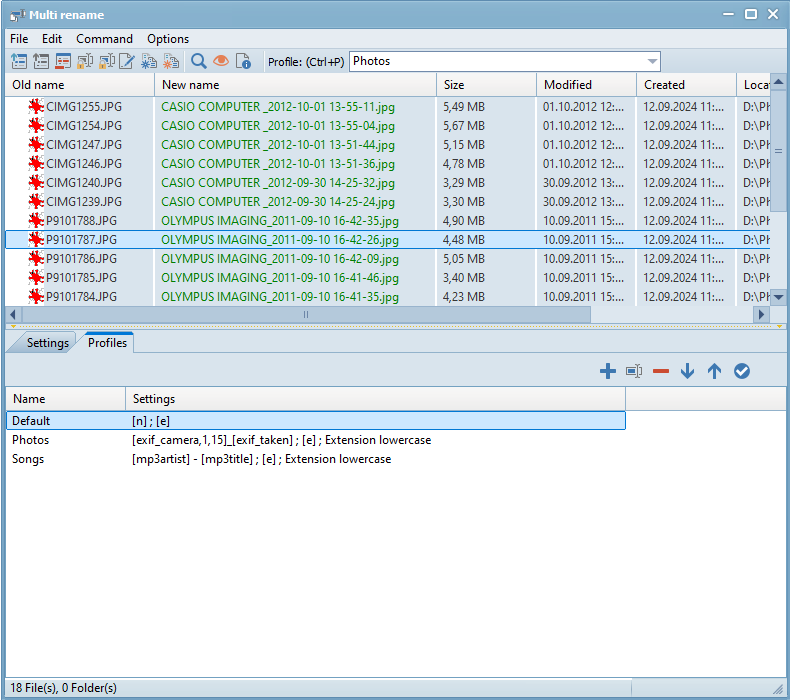Screen dimensions: 790x700
Task: Open the Profile combo box dropdown arrow
Action: 652,61
